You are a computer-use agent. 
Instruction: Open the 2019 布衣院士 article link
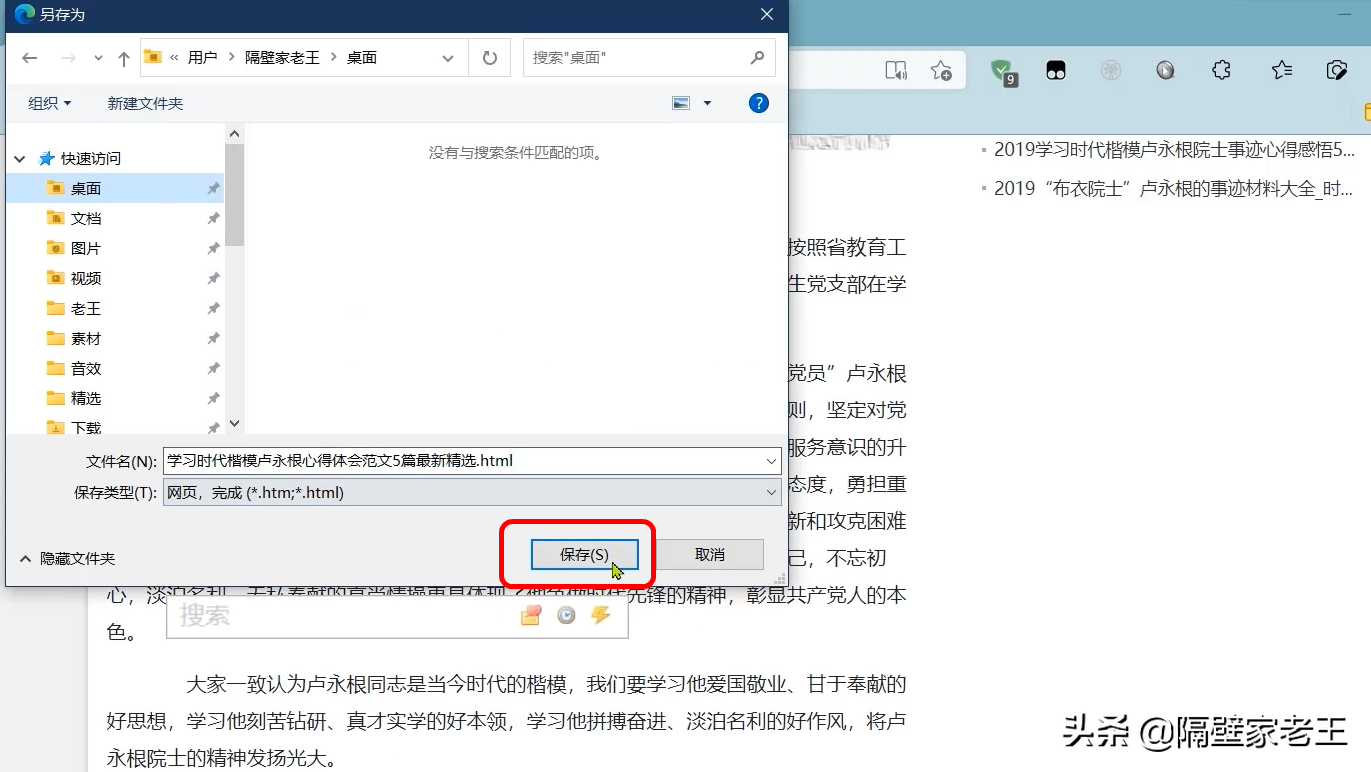(x=1170, y=189)
